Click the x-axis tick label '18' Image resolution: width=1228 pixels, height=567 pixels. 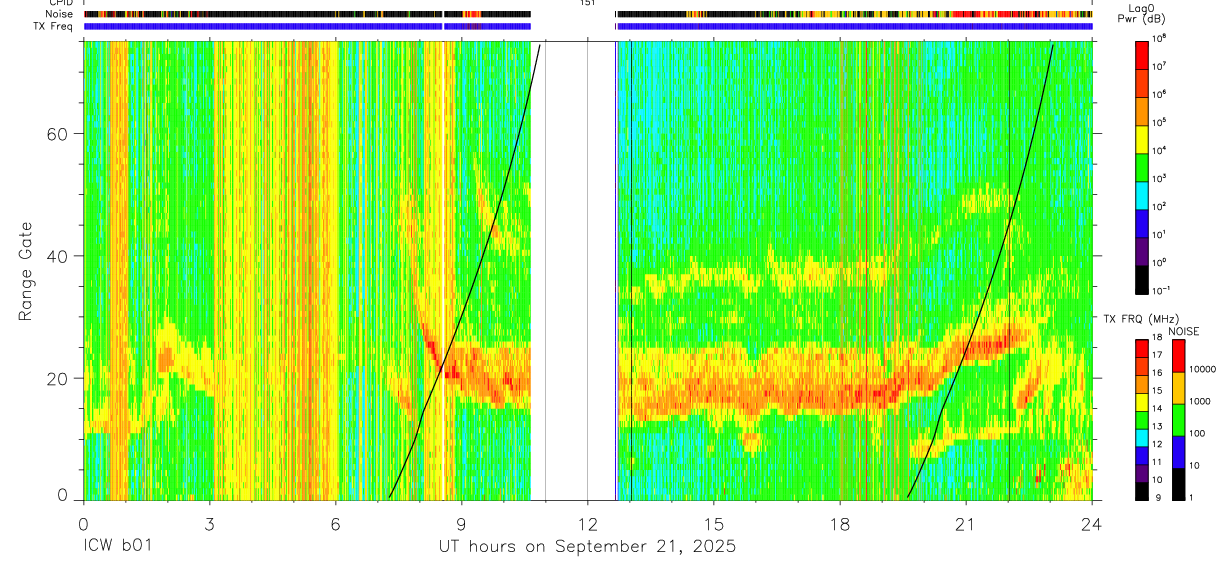pos(840,523)
